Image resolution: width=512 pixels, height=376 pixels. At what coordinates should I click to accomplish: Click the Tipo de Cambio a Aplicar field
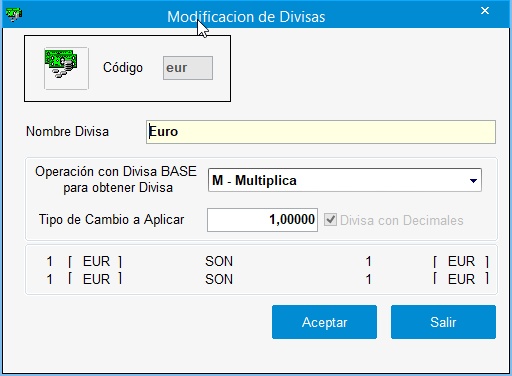pyautogui.click(x=262, y=220)
